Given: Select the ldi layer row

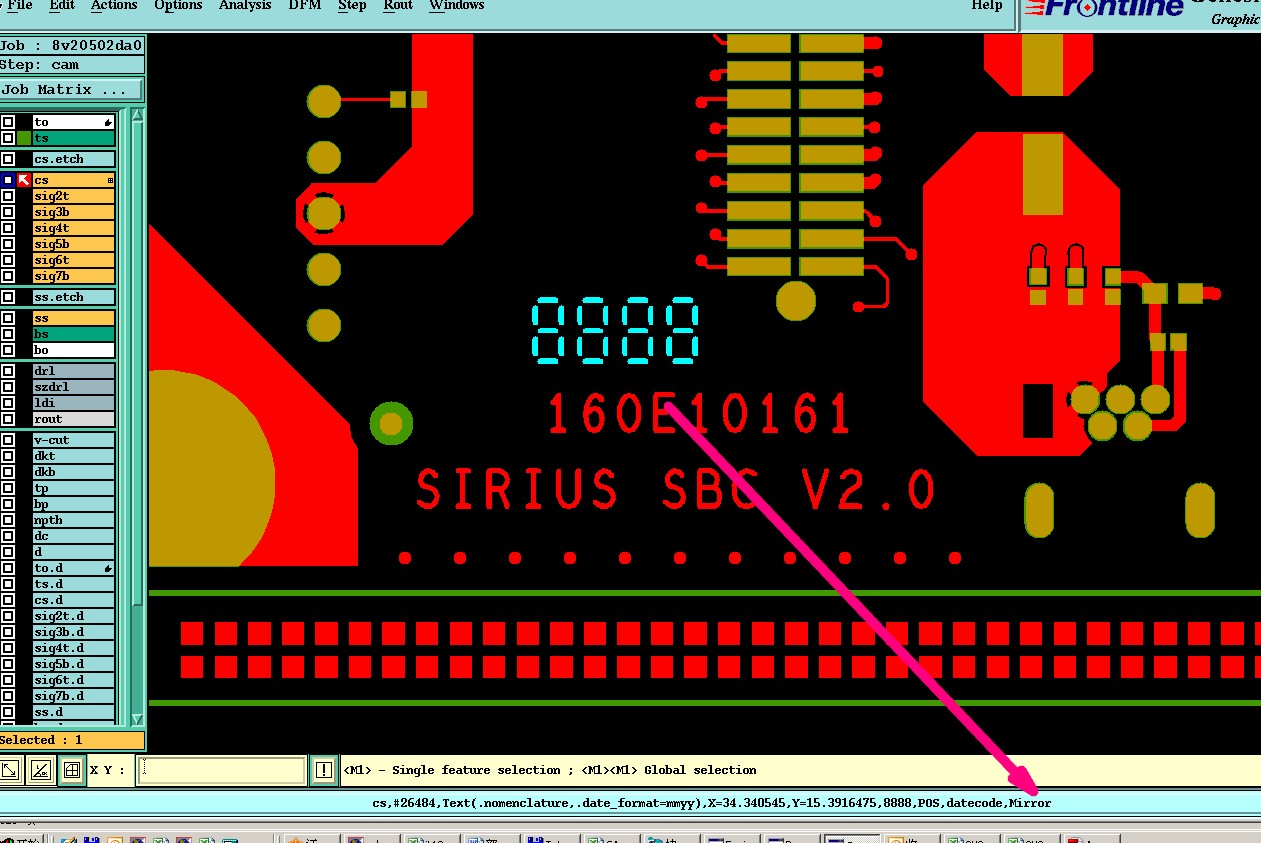Looking at the screenshot, I should click(73, 403).
